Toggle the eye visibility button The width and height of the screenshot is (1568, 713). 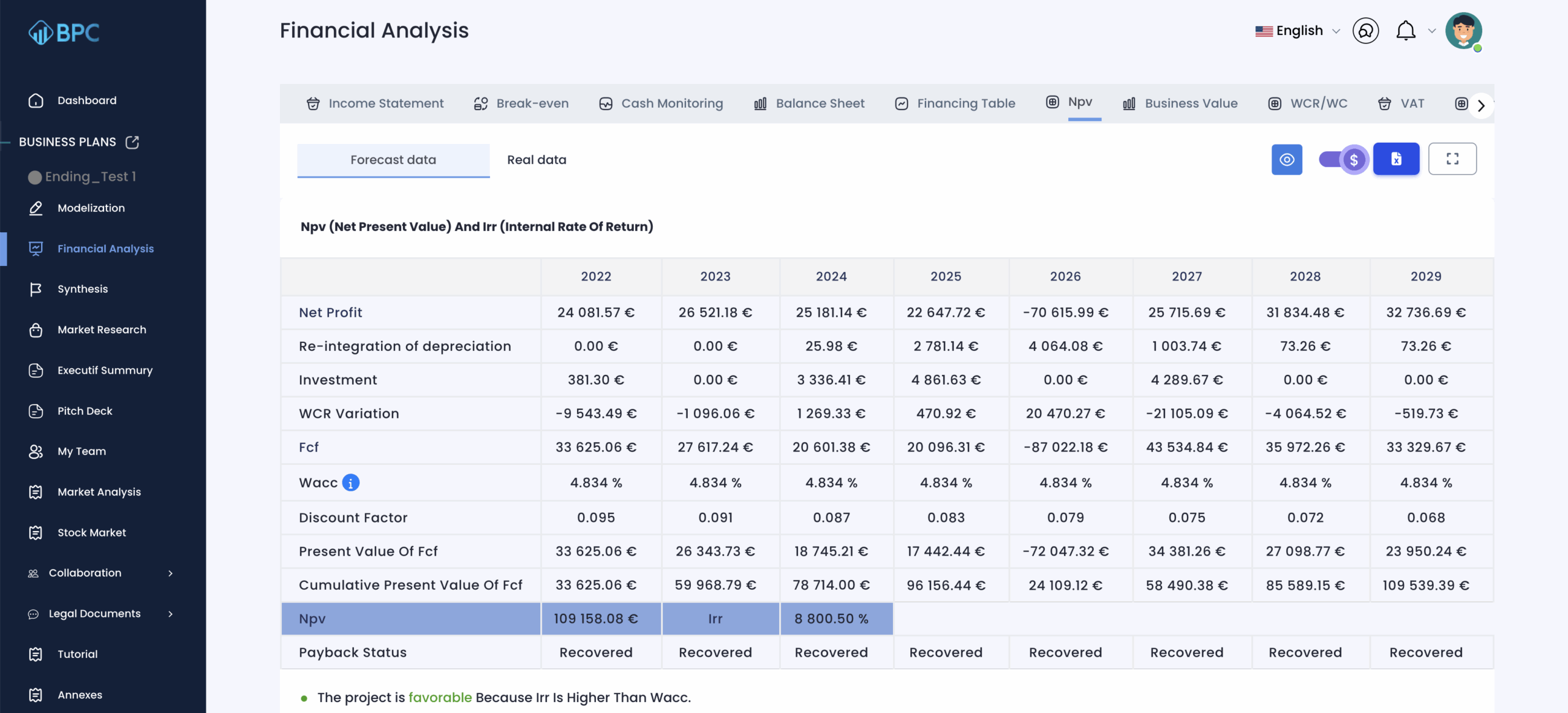coord(1287,159)
